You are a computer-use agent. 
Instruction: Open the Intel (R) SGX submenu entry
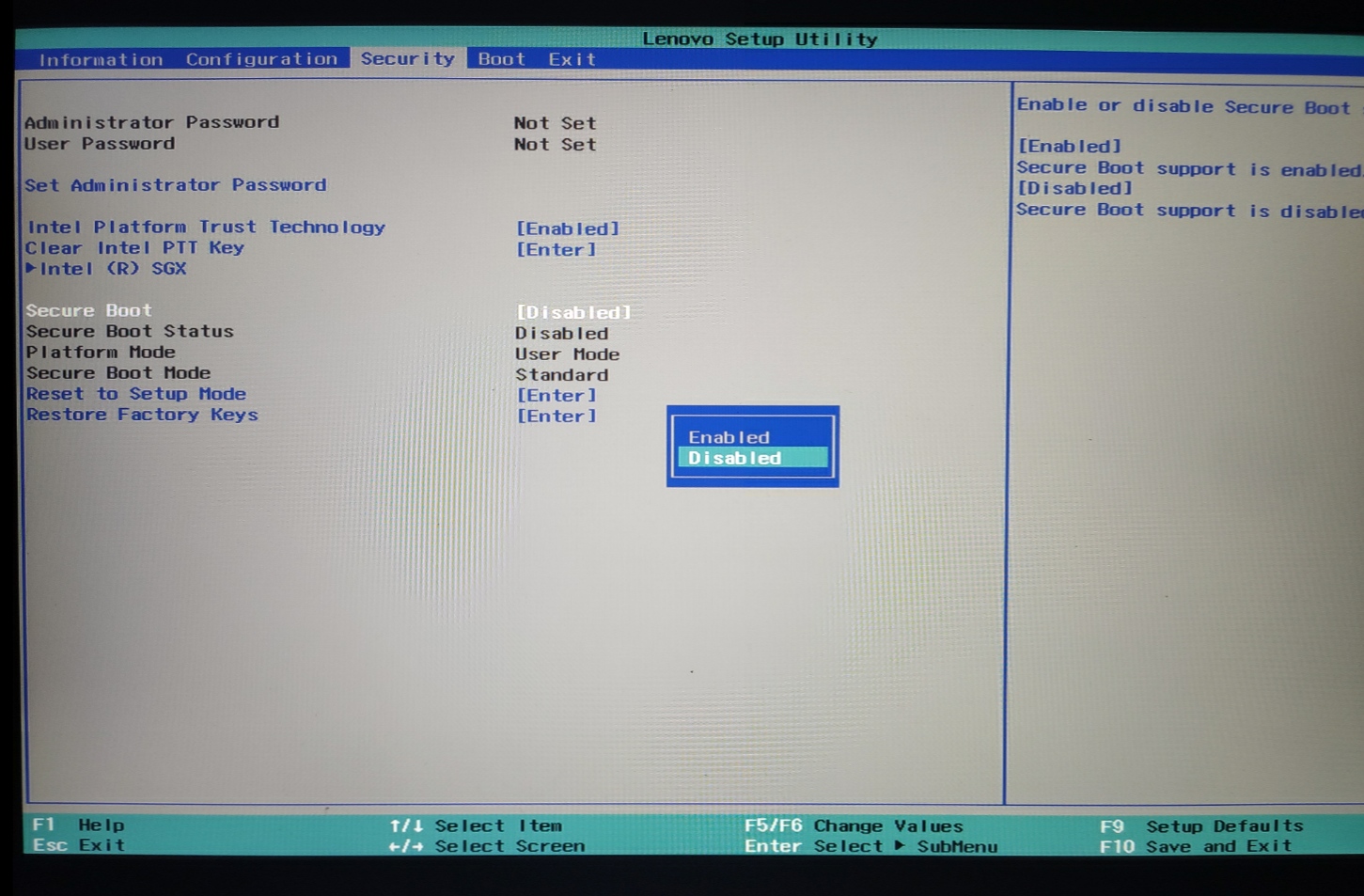tap(113, 268)
